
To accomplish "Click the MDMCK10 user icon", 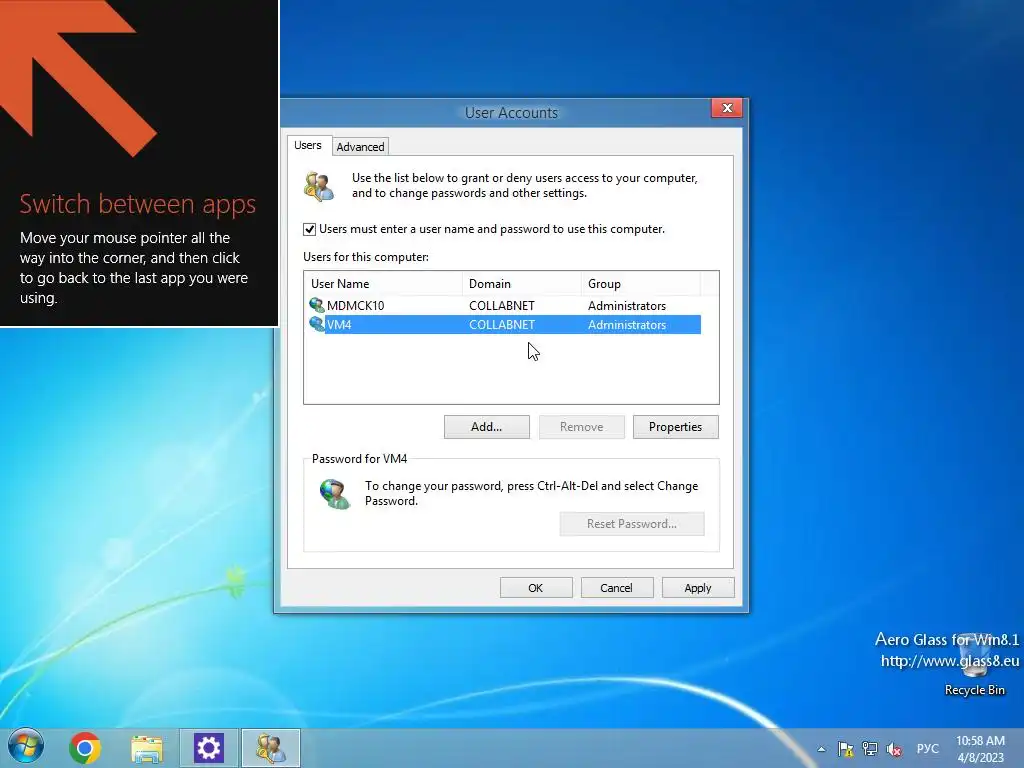I will tap(317, 305).
